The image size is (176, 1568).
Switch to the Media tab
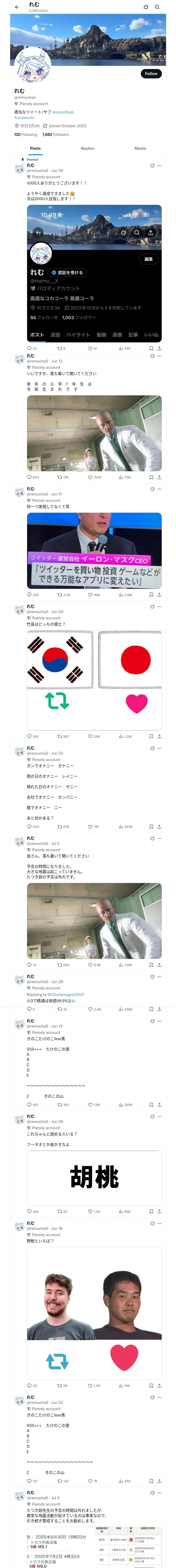pos(140,148)
